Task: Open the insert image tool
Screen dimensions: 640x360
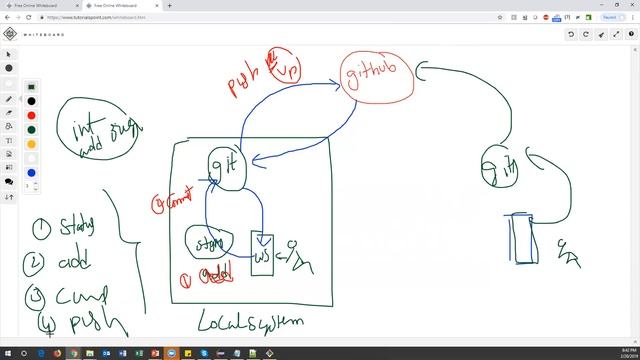Action: 9,154
